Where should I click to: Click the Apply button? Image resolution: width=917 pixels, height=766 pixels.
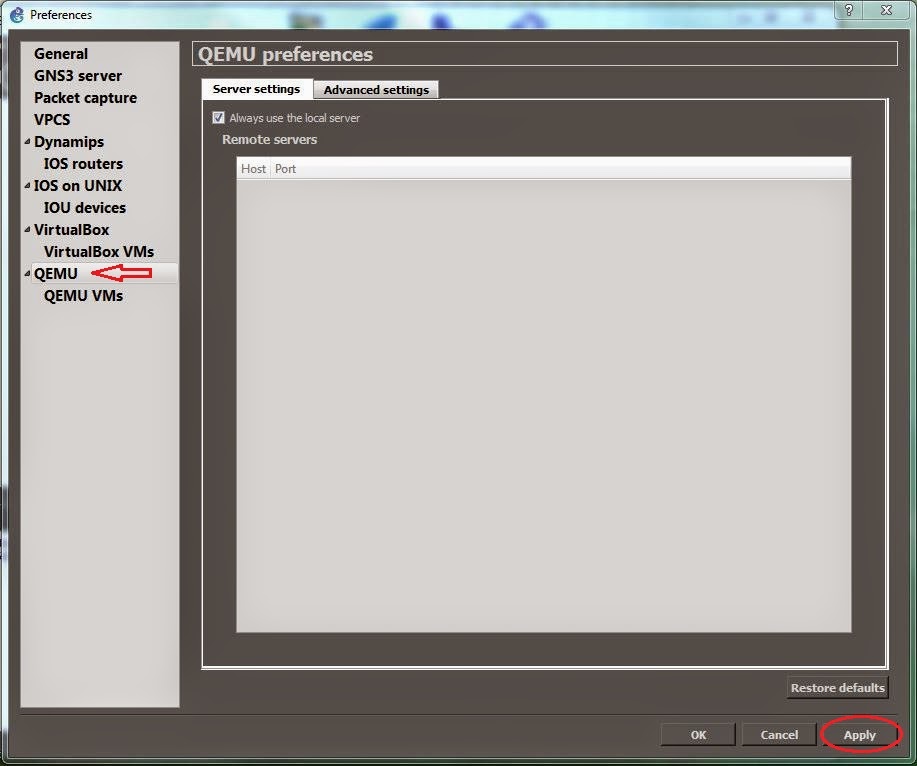pyautogui.click(x=860, y=734)
